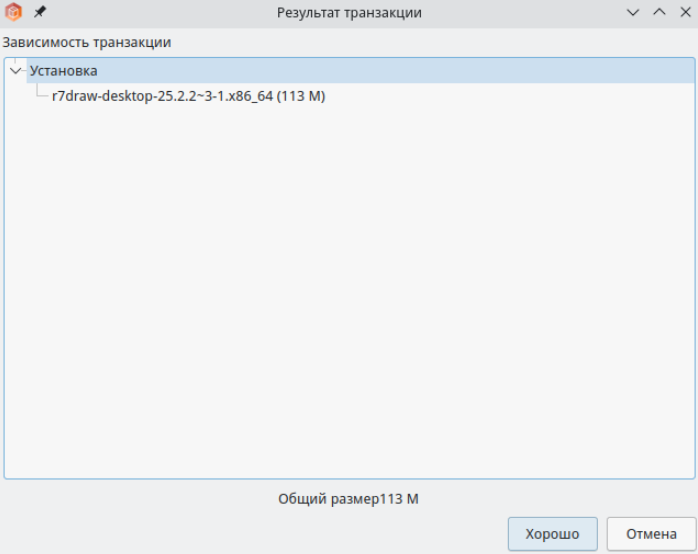698x554 pixels.
Task: Close the Результат транзакции dialog
Action: (686, 12)
